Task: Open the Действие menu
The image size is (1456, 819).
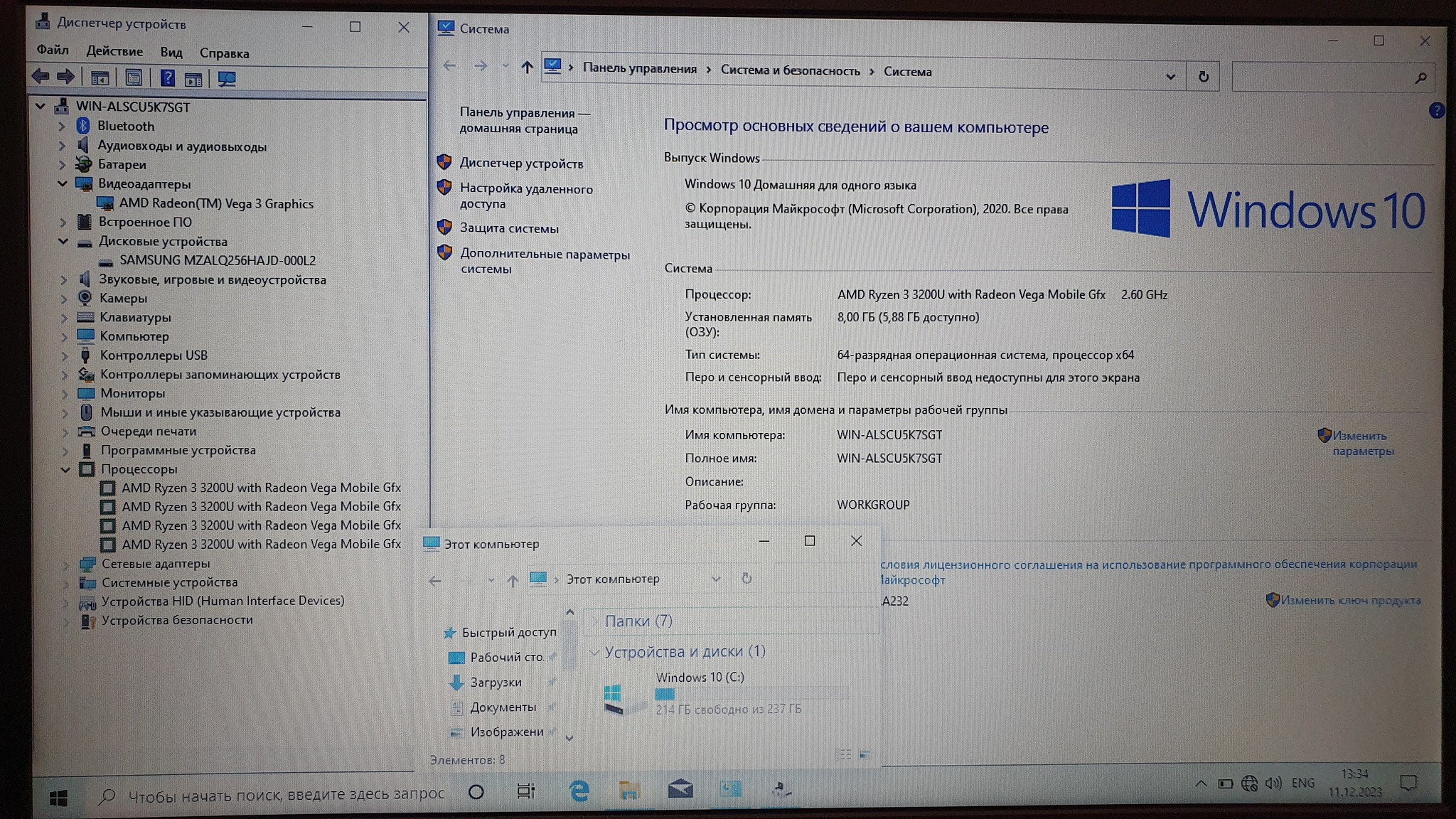Action: (x=114, y=52)
